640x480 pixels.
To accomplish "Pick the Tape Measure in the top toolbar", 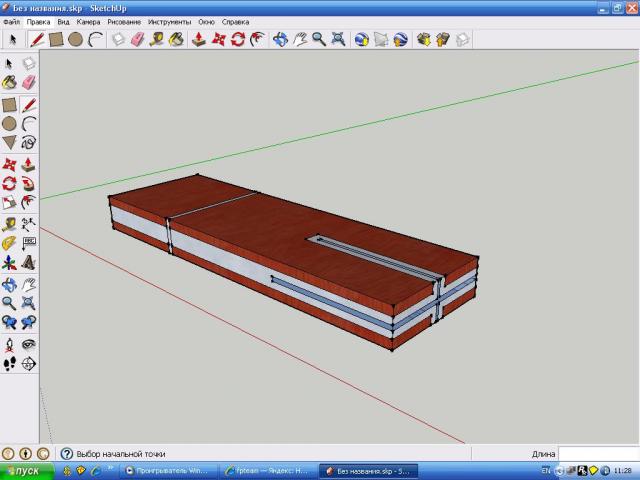I will [x=157, y=40].
